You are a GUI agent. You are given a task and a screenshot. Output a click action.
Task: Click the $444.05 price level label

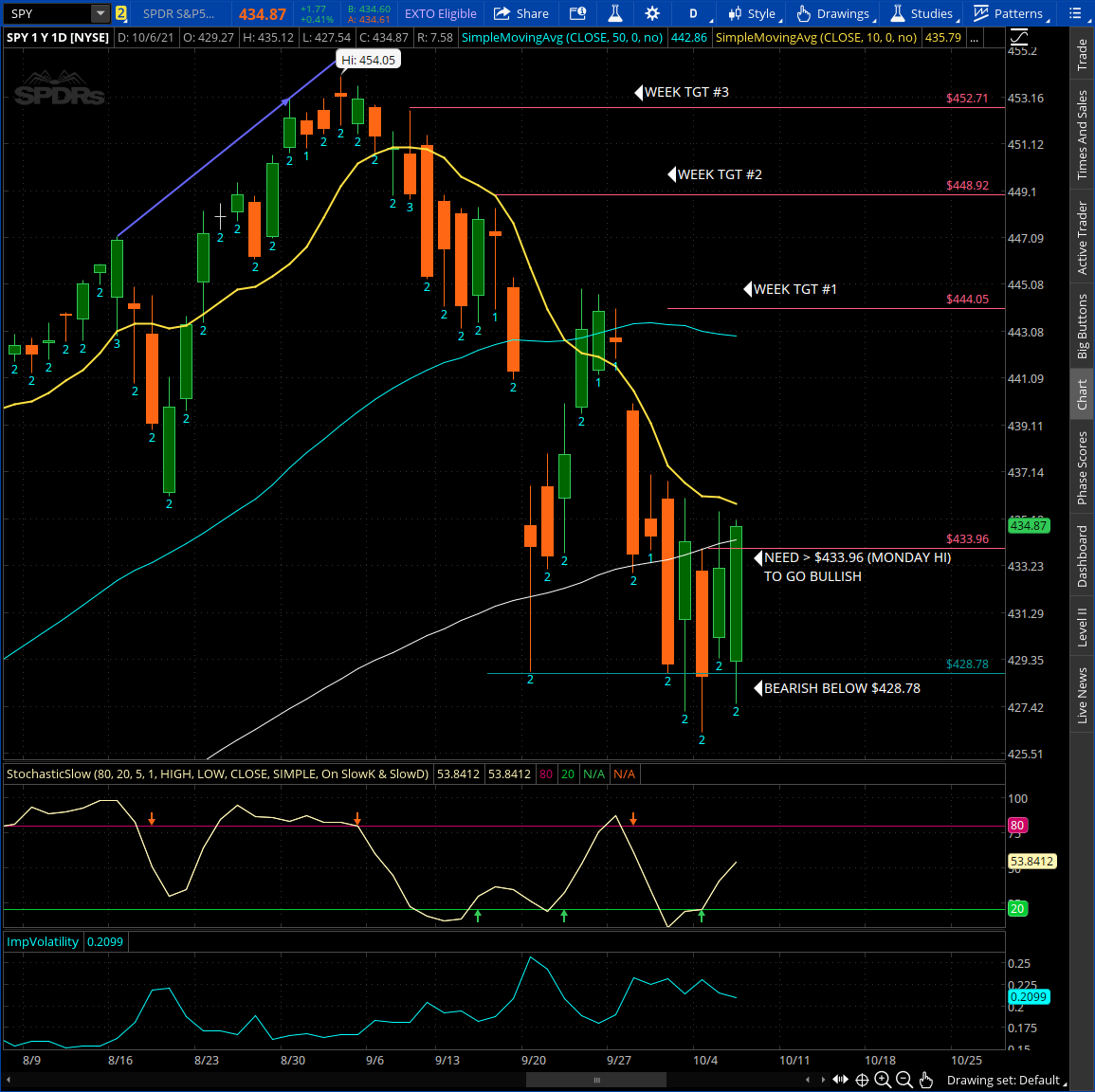[967, 300]
